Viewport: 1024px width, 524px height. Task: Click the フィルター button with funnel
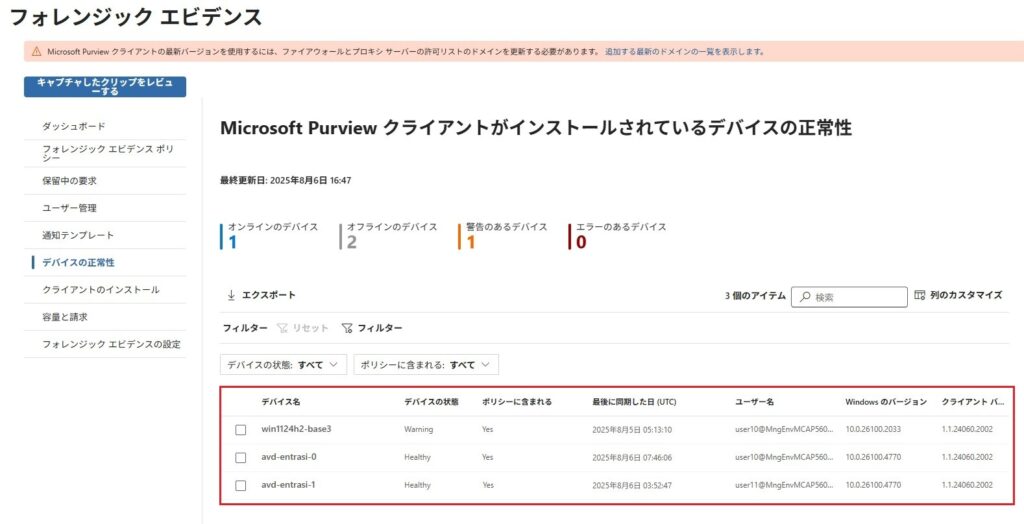tap(372, 328)
